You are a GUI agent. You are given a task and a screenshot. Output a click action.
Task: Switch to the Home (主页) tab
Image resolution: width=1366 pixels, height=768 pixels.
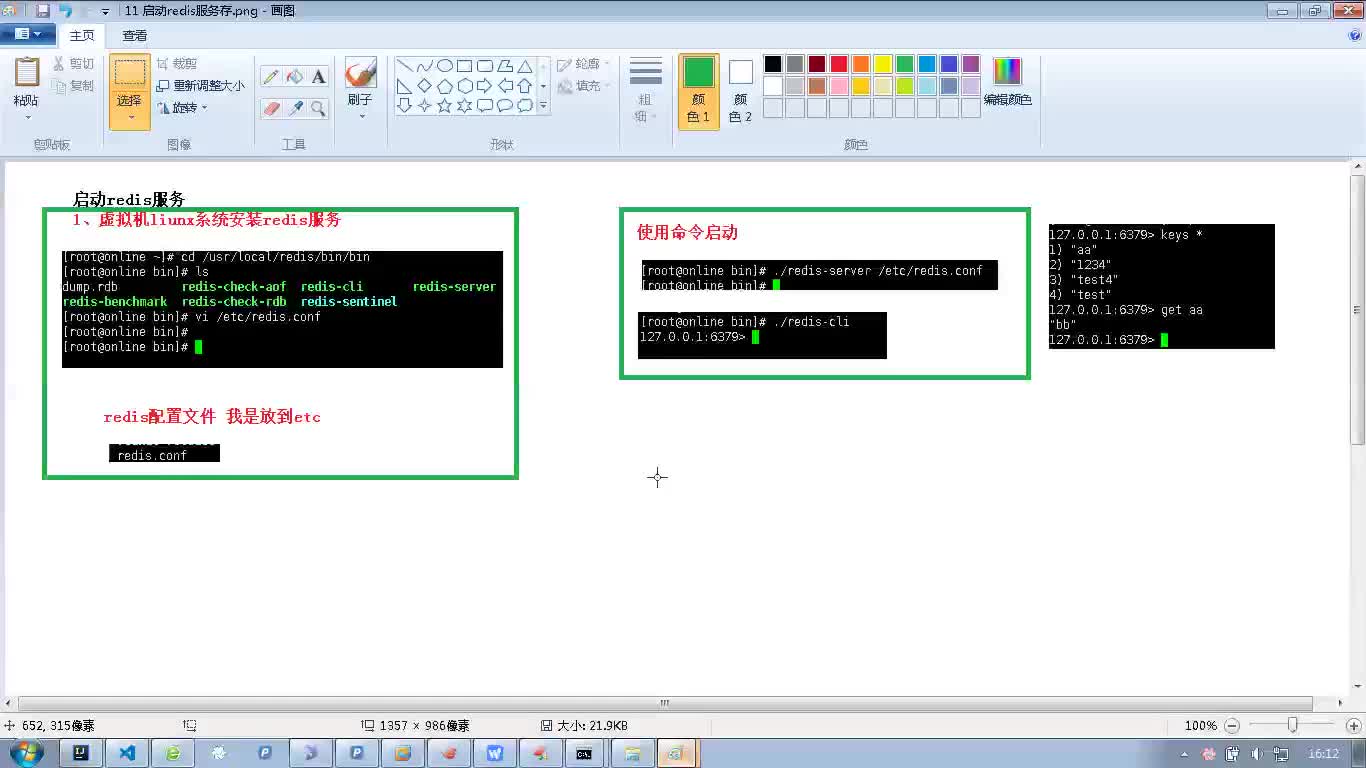pos(82,36)
